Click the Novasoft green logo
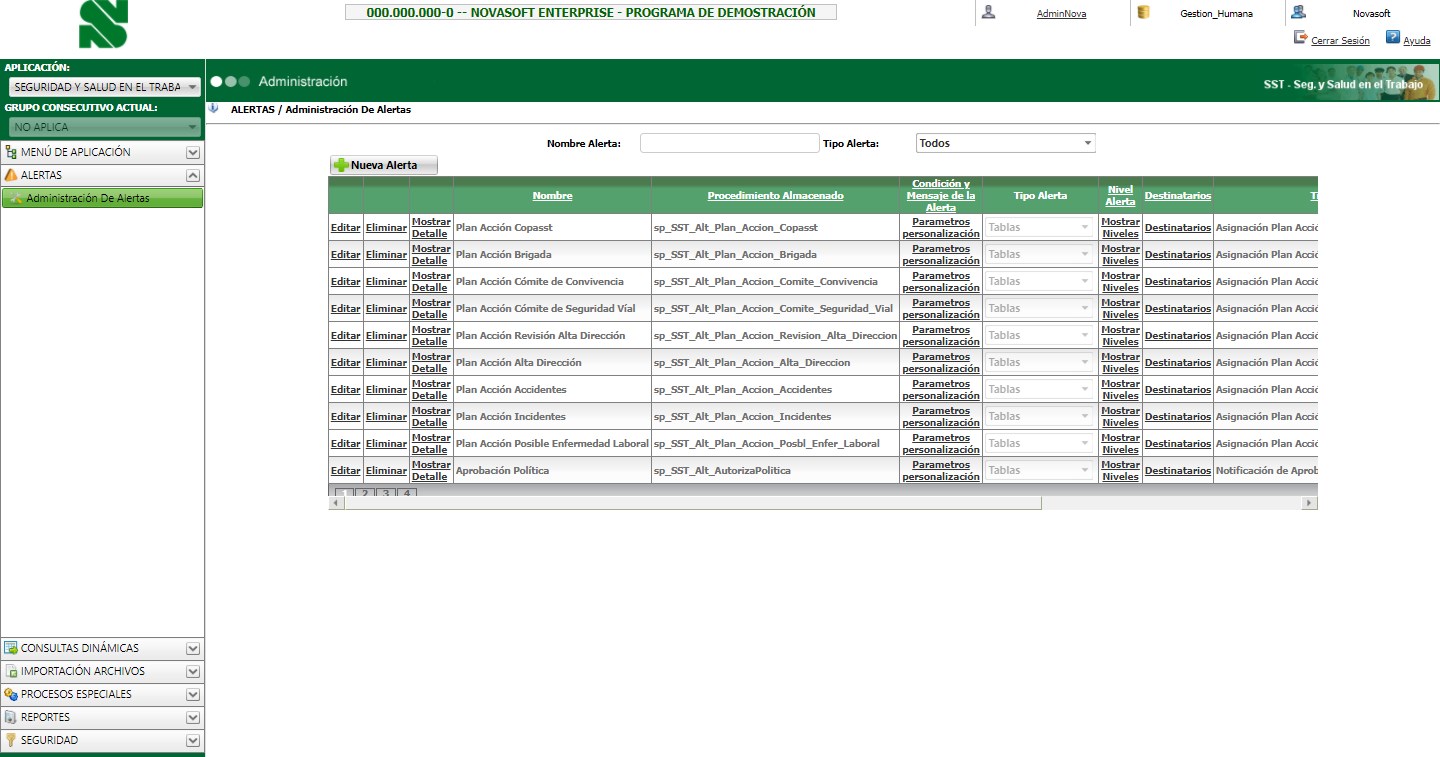This screenshot has height=757, width=1440. (x=104, y=24)
